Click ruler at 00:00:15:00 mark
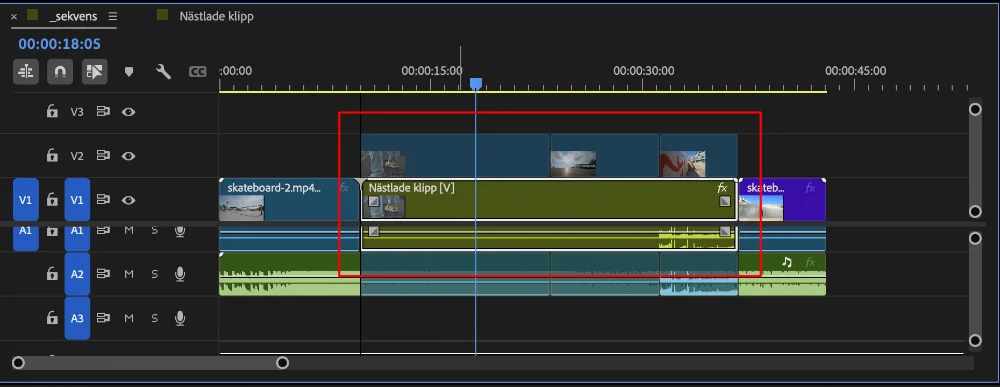 tap(432, 71)
